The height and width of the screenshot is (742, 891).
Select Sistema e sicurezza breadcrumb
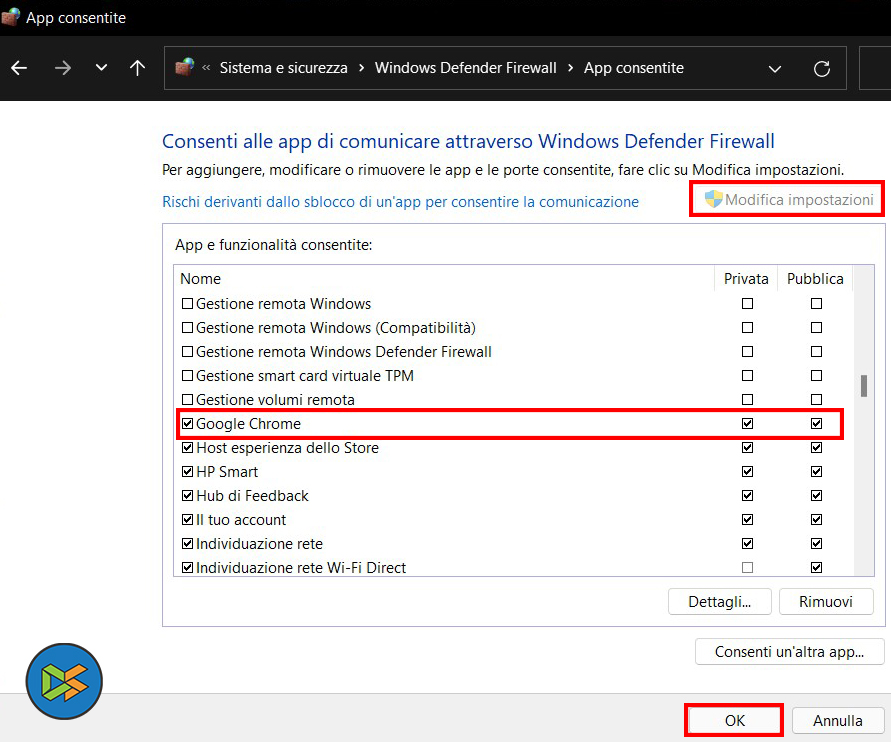[283, 68]
